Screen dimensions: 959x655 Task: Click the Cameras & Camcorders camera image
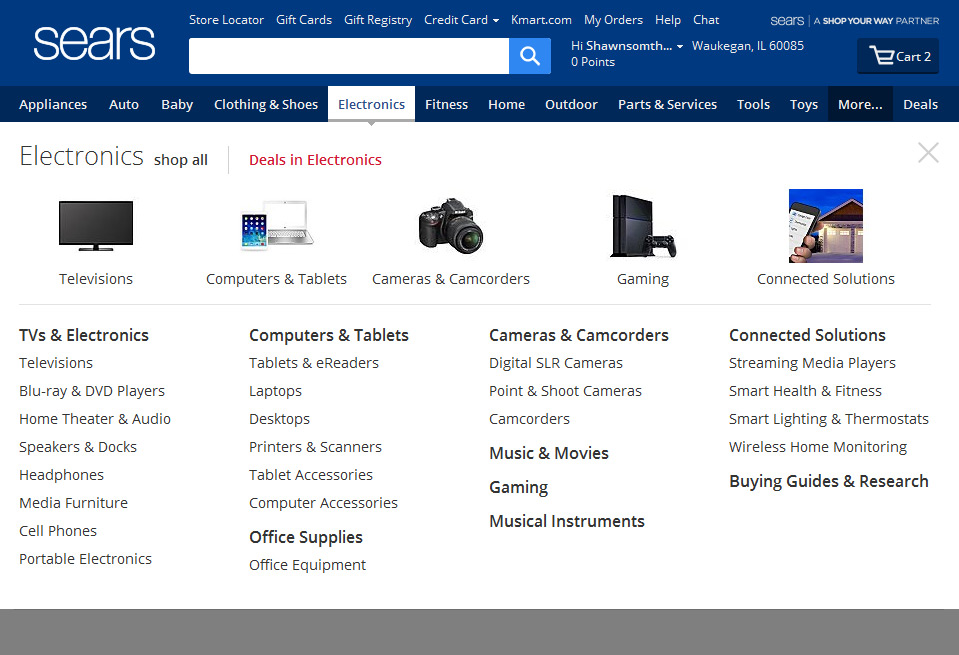coord(451,225)
